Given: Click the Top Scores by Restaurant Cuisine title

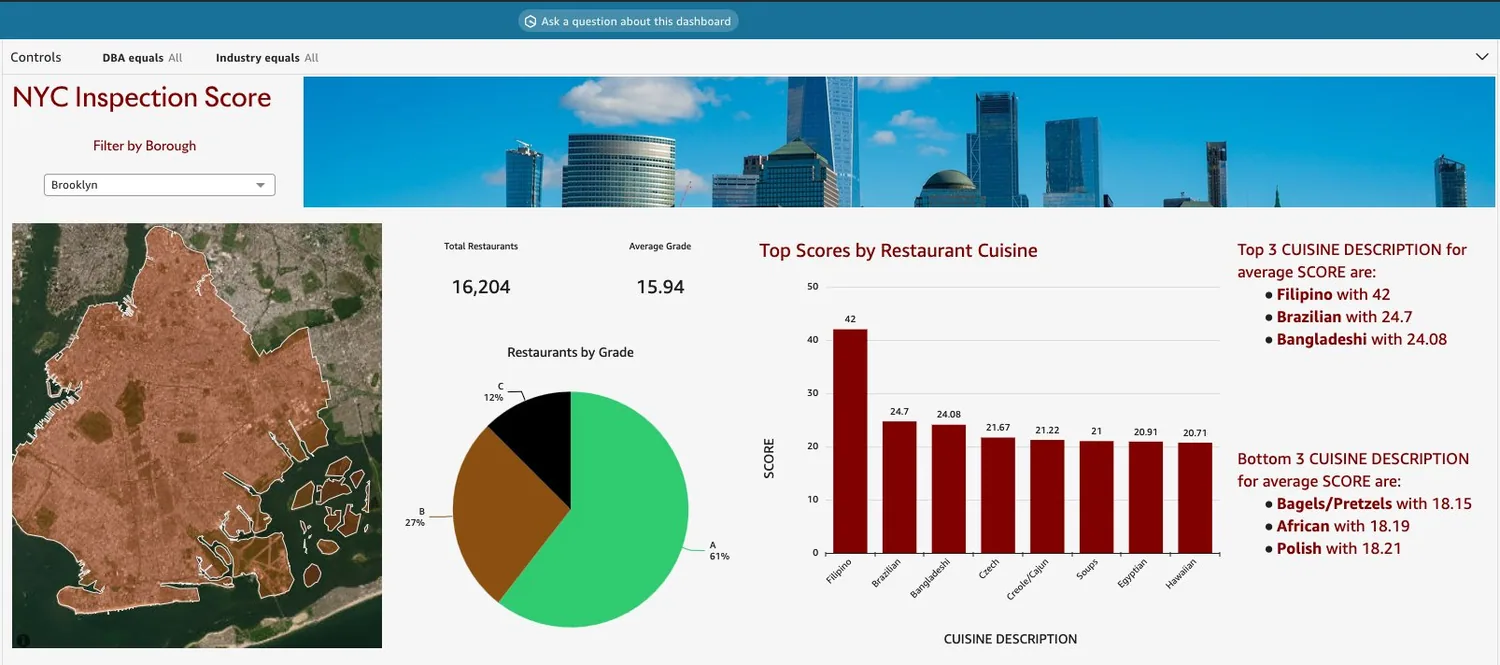Looking at the screenshot, I should pos(898,251).
